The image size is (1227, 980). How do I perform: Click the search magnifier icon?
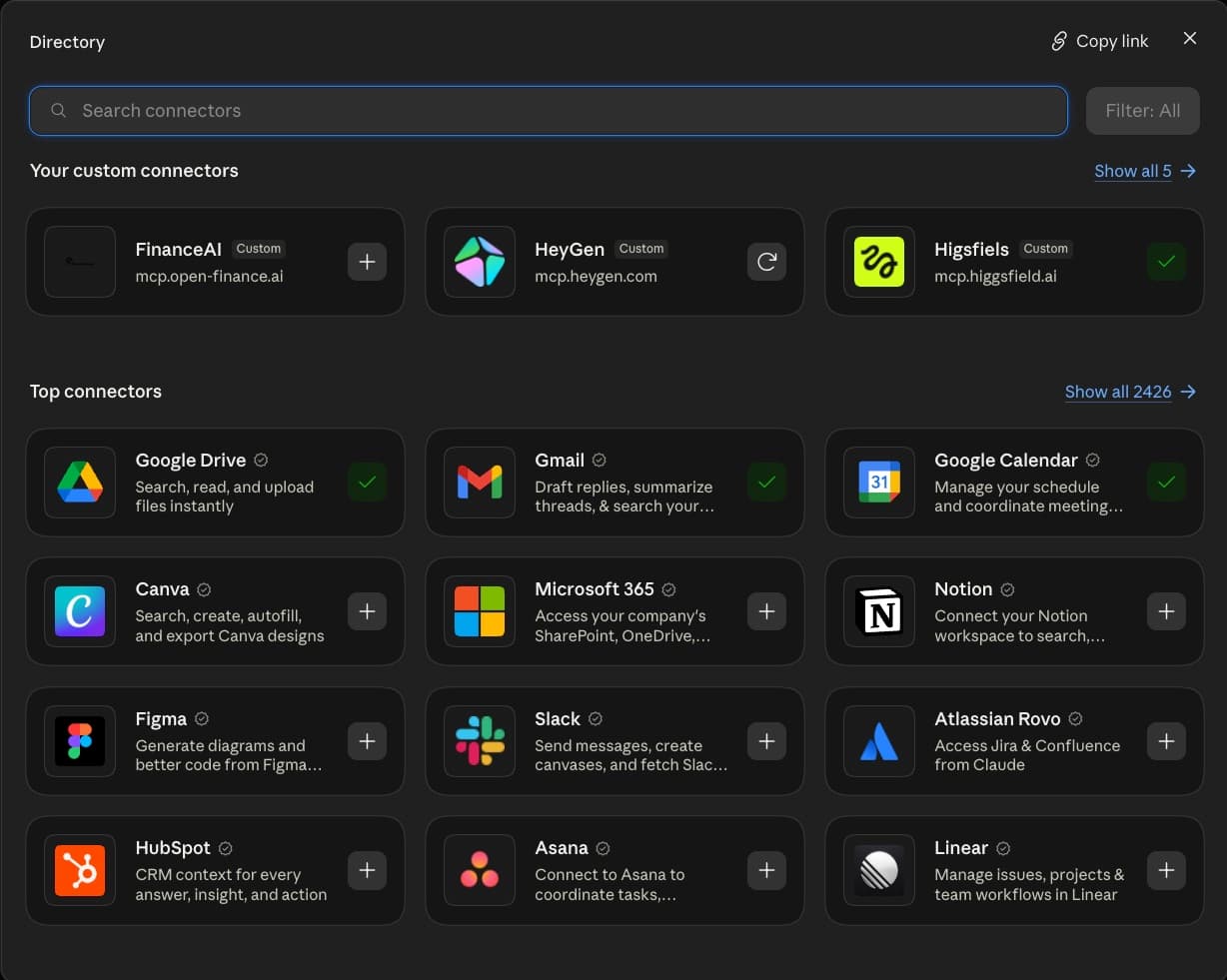[x=59, y=111]
